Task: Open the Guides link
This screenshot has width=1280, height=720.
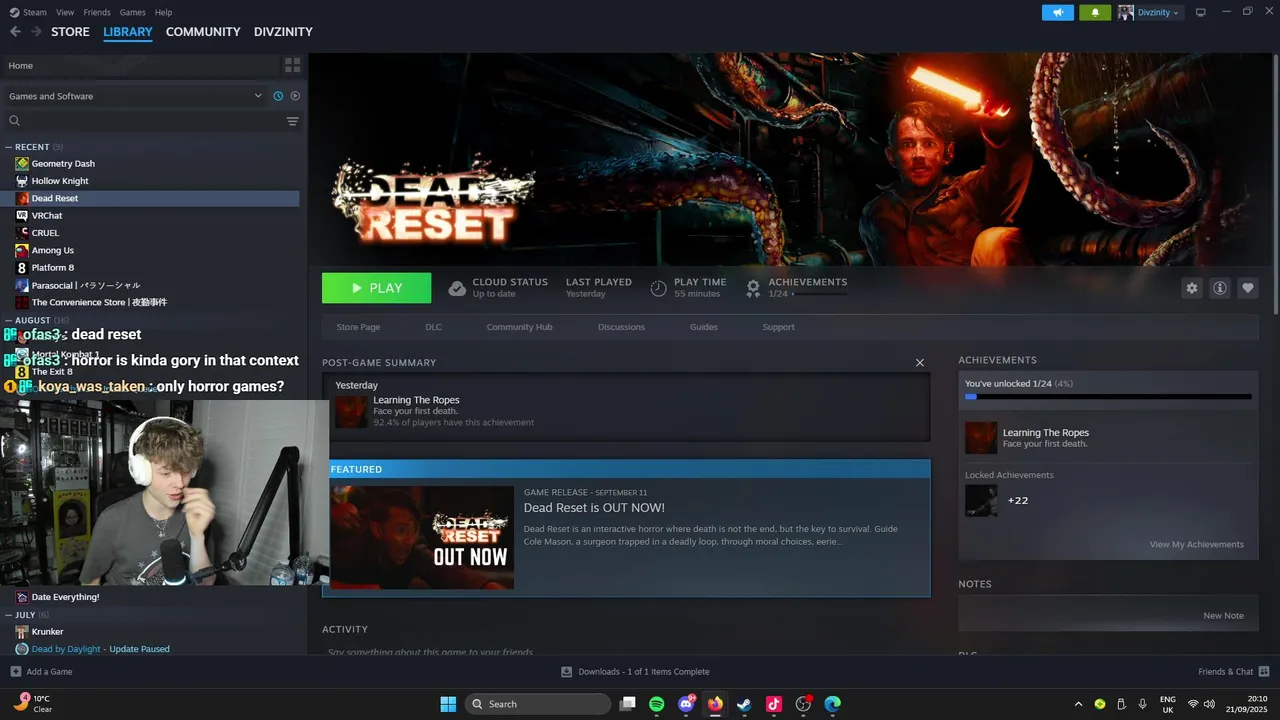Action: (x=703, y=327)
